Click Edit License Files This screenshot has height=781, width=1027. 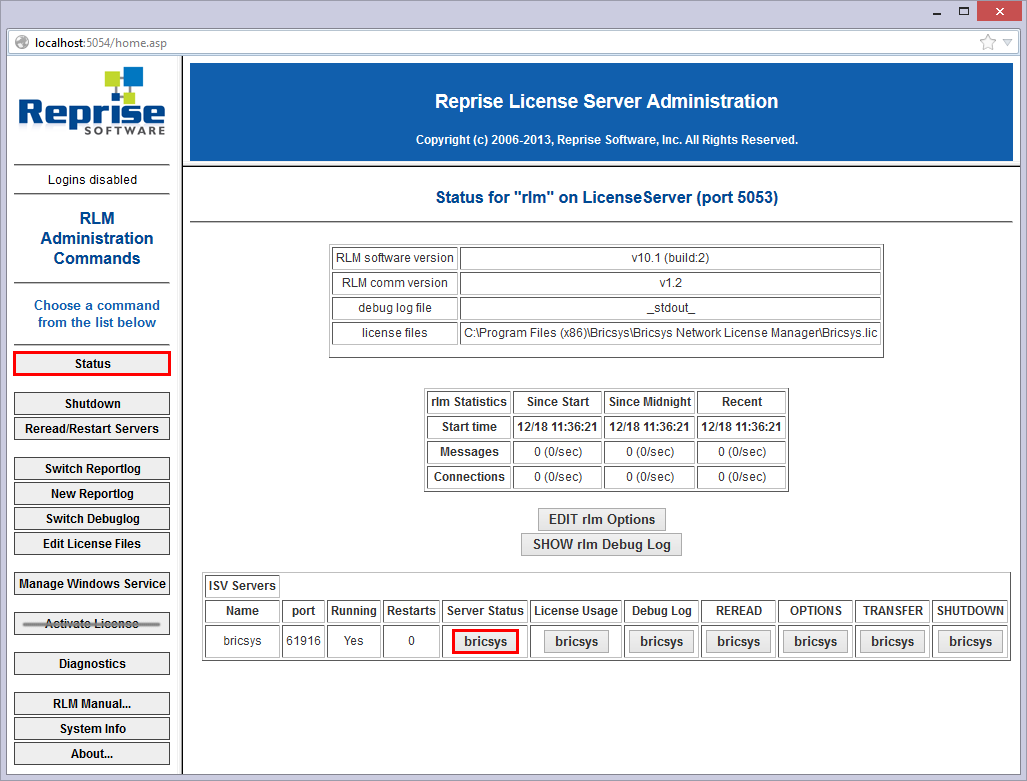(x=92, y=544)
